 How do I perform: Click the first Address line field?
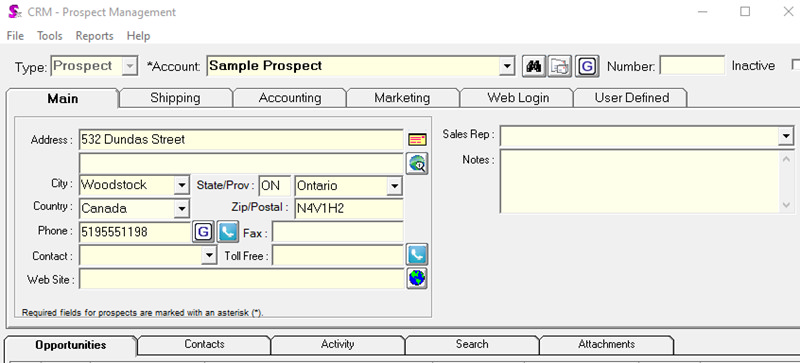coord(241,139)
